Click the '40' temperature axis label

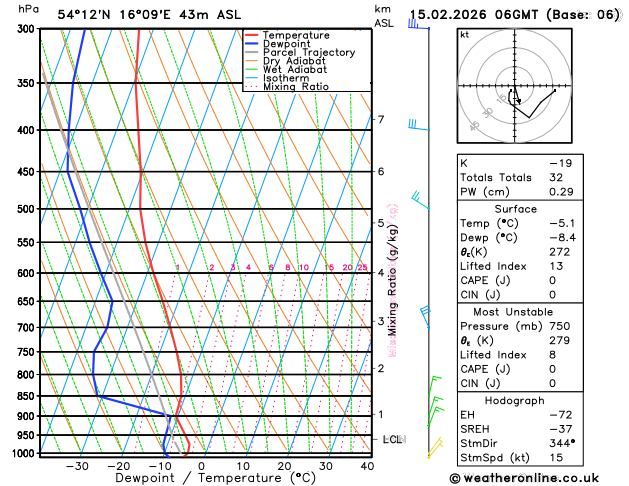click(367, 466)
